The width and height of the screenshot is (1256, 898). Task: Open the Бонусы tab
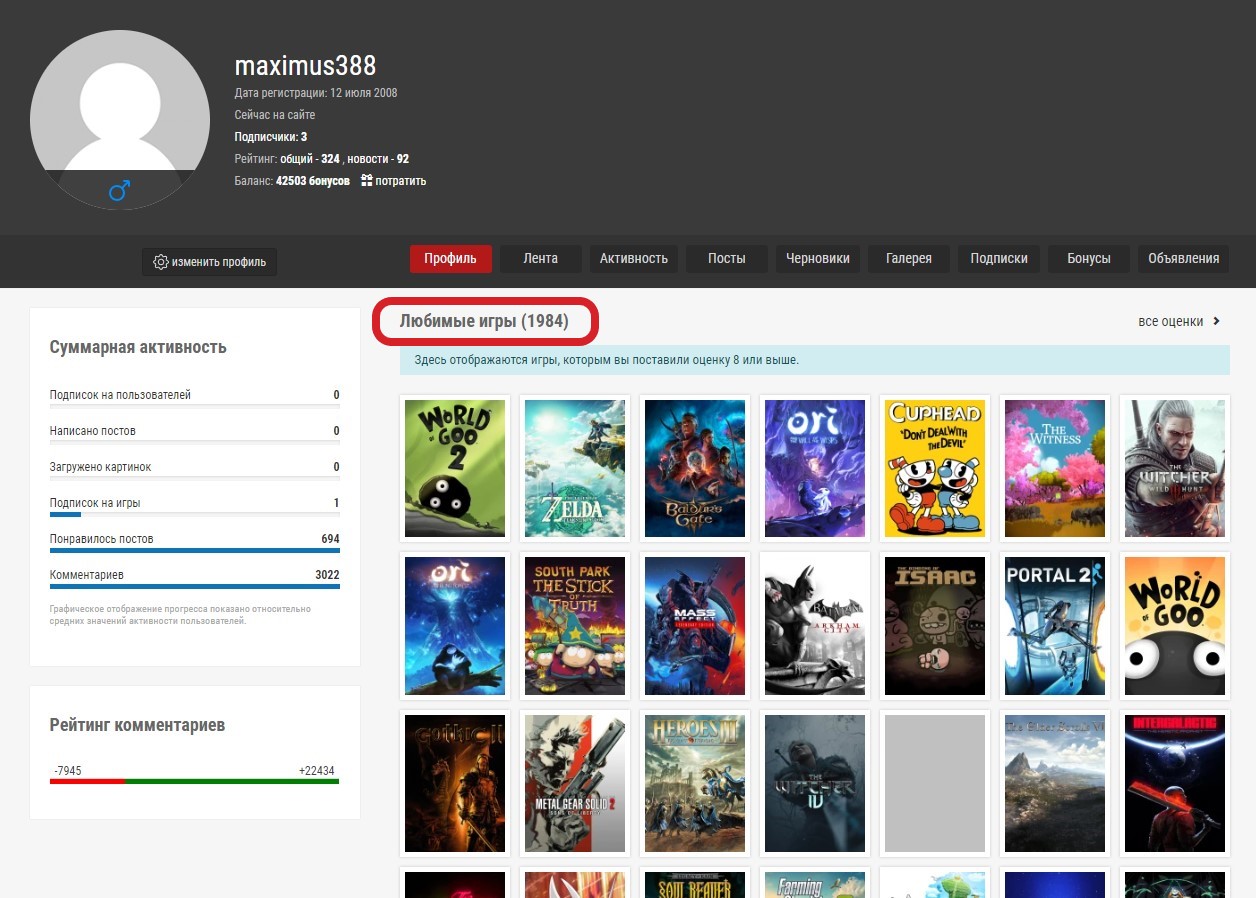pyautogui.click(x=1089, y=258)
